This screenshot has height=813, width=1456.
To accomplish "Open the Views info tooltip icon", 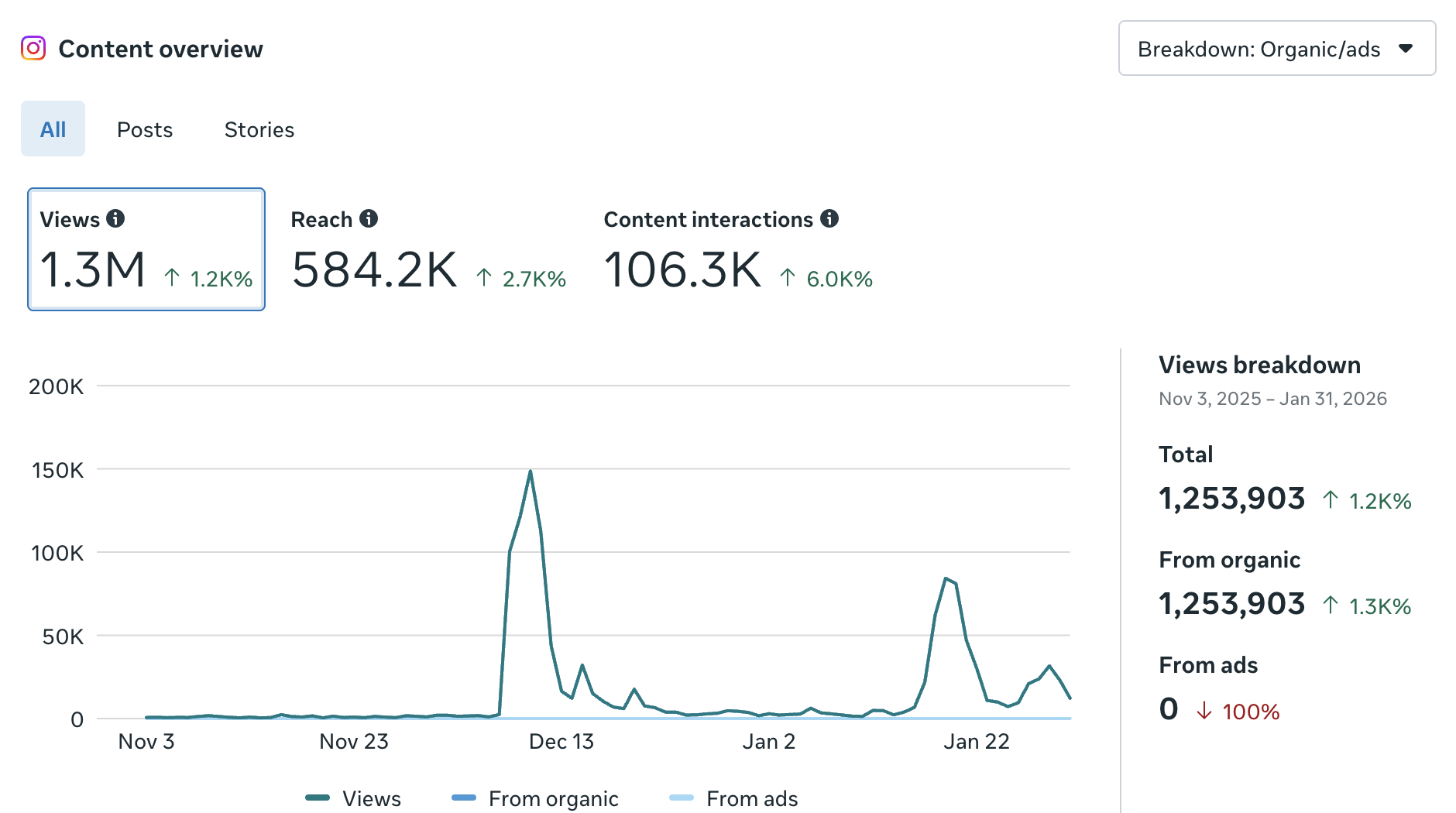I will click(x=117, y=219).
